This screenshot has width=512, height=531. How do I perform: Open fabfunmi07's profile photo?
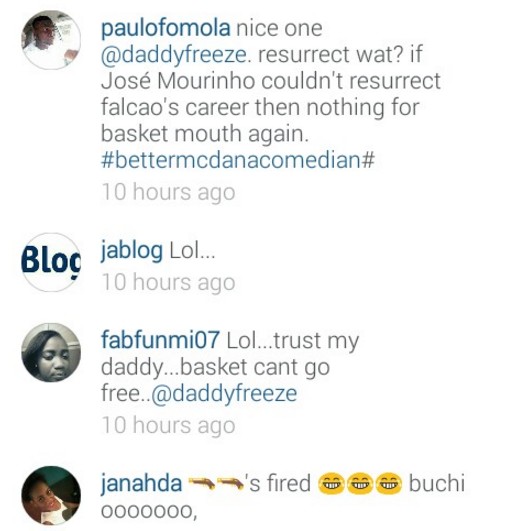tap(51, 353)
